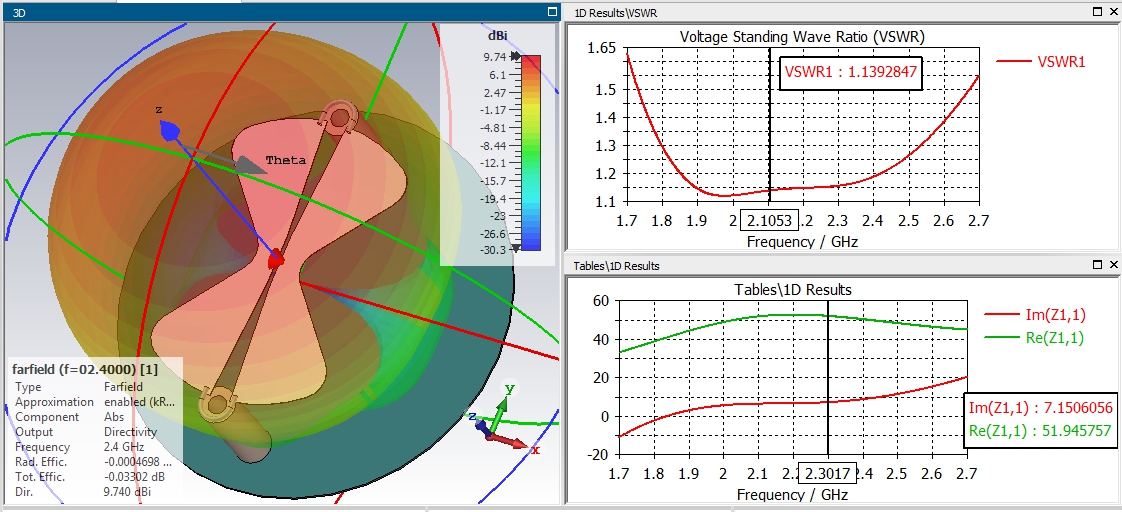Click the impedance plot Frequency / GHz axis label
This screenshot has width=1122, height=512.
pos(792,494)
